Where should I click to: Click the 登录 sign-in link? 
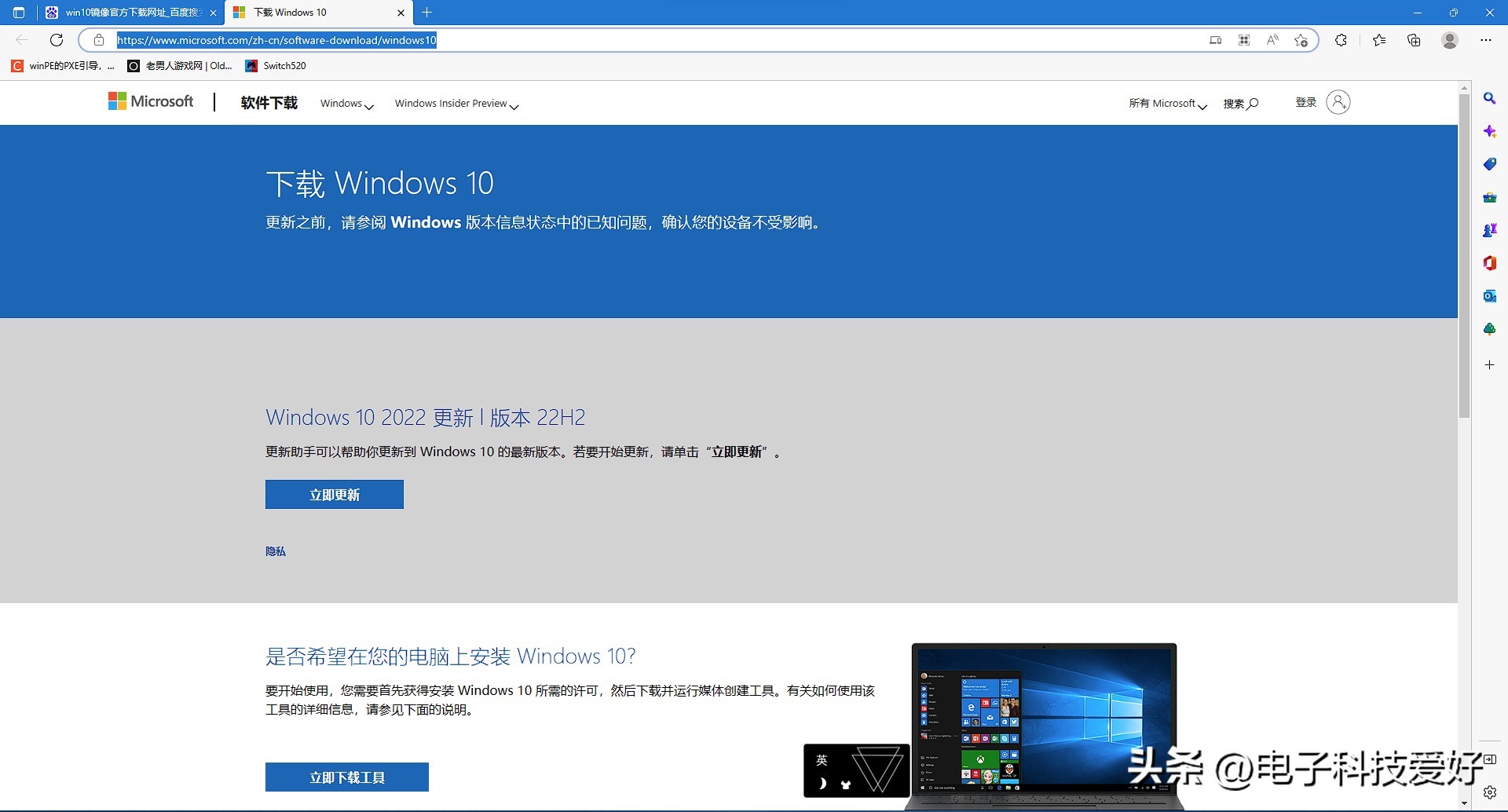point(1306,102)
